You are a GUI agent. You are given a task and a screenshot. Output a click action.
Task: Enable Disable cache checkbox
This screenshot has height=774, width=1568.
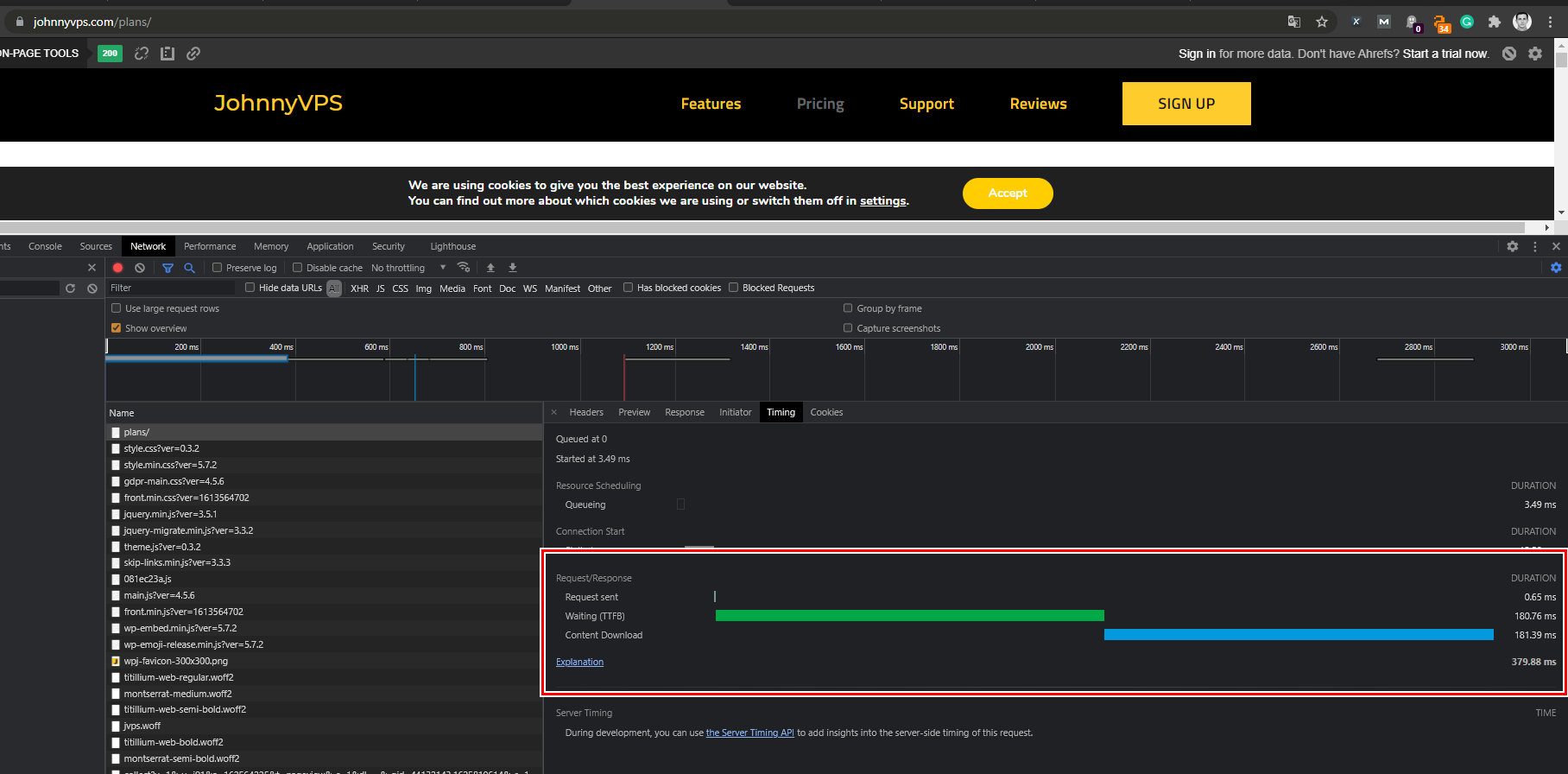tap(298, 268)
